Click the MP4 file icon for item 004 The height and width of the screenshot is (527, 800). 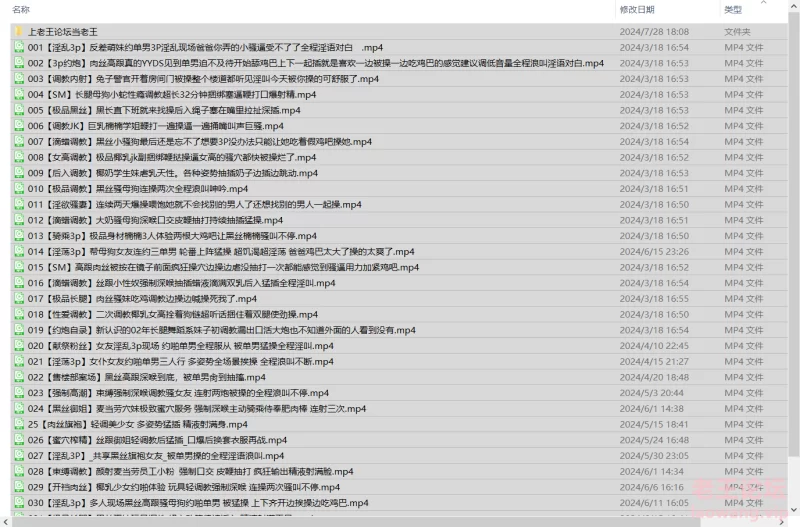point(19,94)
